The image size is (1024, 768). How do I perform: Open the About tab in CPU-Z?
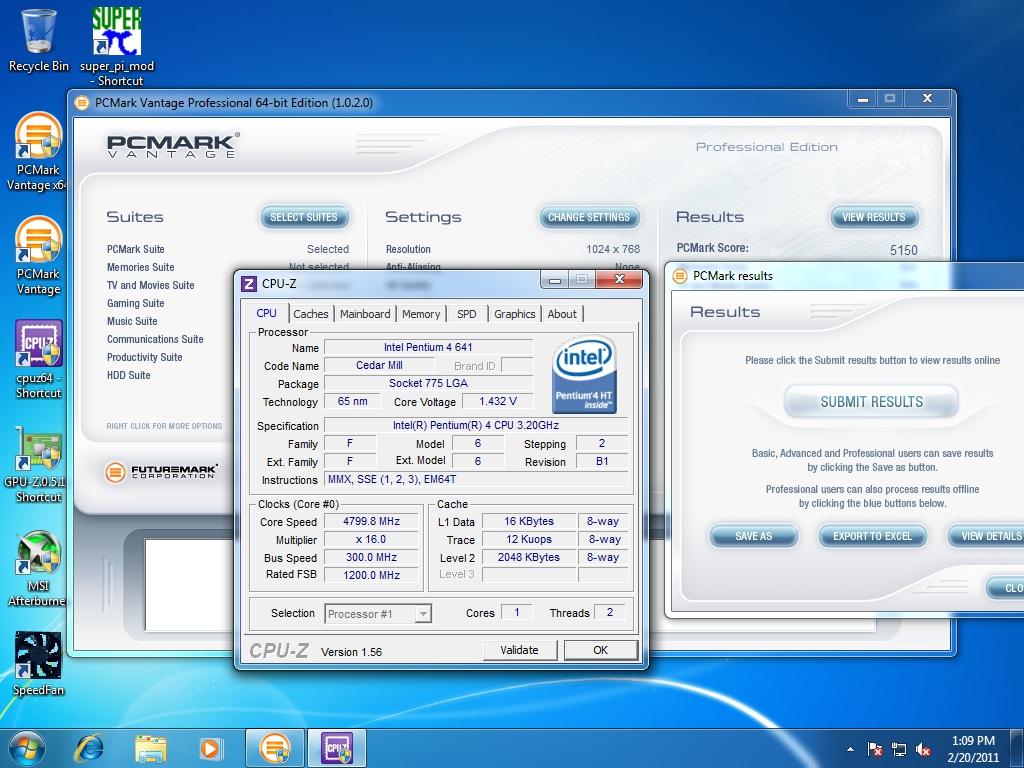tap(562, 314)
